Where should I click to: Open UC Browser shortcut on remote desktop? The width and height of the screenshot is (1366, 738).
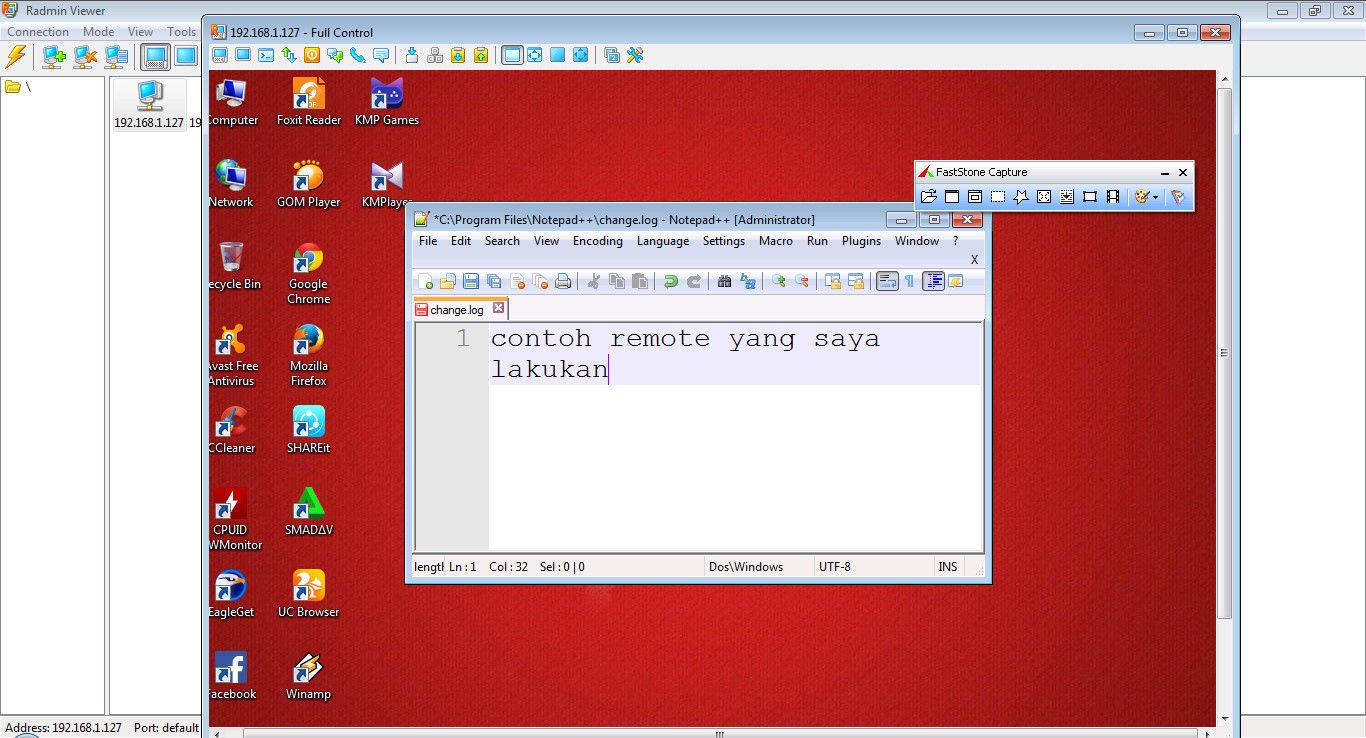(x=308, y=594)
